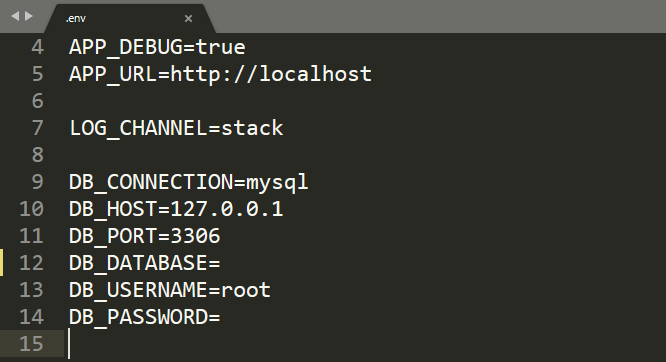Click the 3306 port value
Screen dimensions: 666x362
(x=195, y=236)
